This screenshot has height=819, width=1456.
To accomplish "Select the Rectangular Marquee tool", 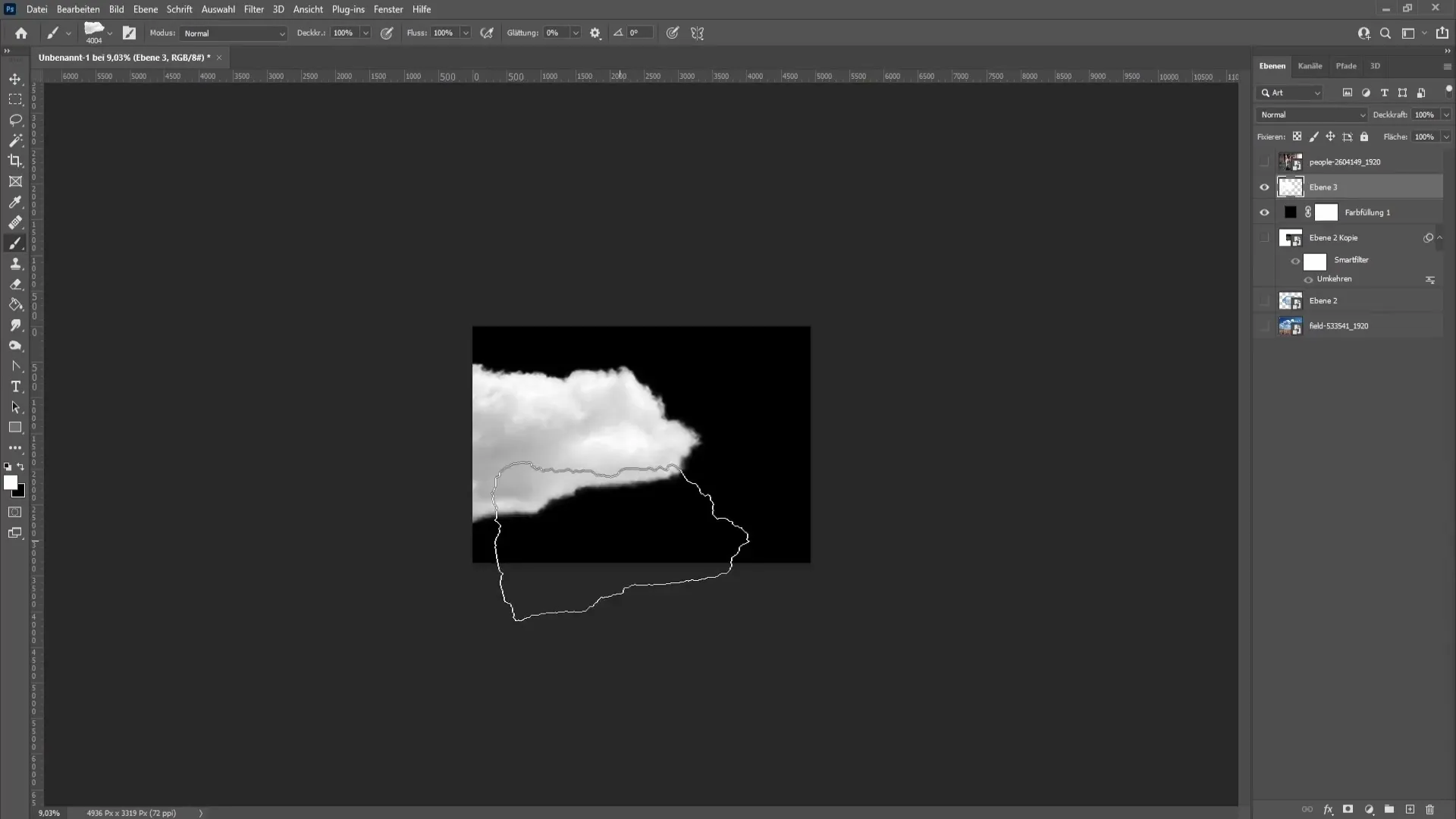I will click(15, 99).
